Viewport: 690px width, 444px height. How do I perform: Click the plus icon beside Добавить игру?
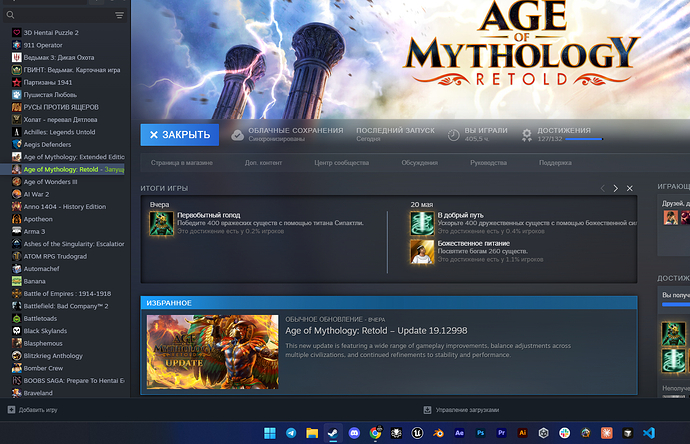click(11, 410)
